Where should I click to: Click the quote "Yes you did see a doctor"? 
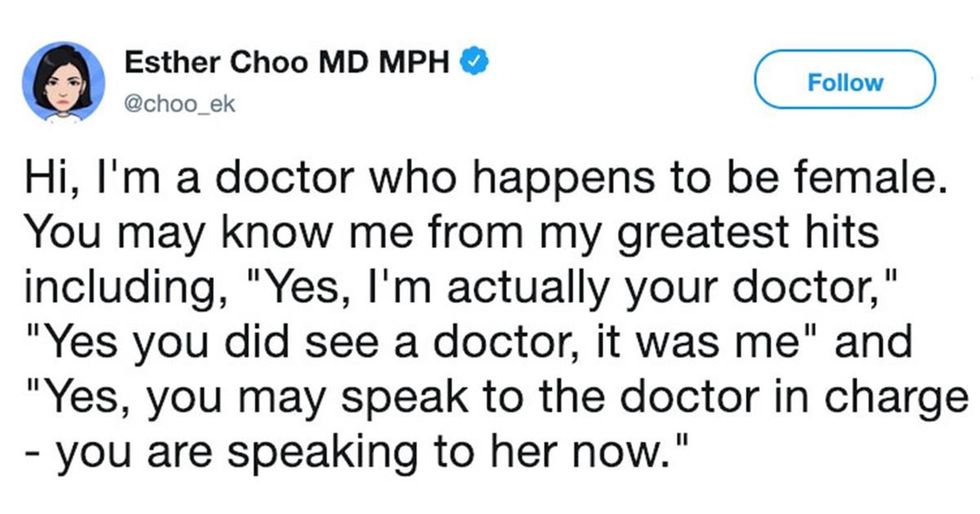tap(312, 341)
